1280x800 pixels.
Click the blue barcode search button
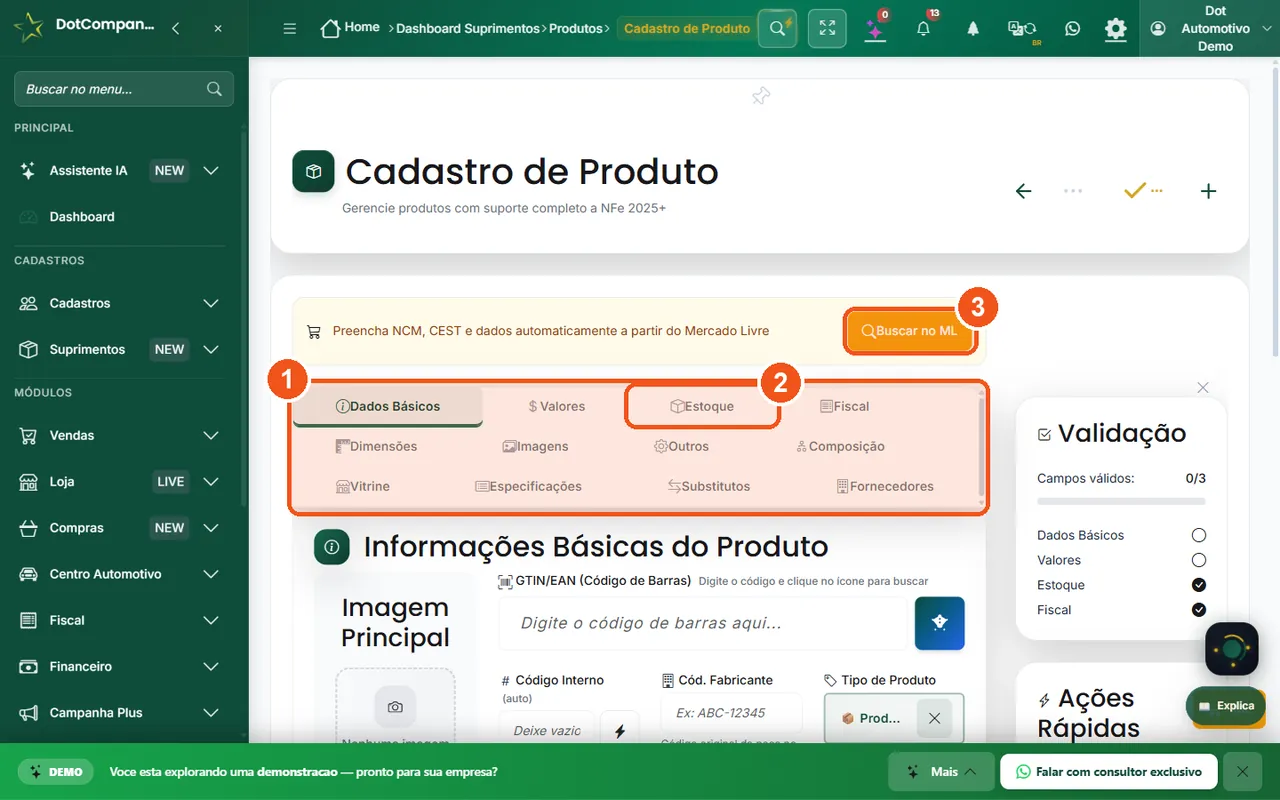(x=940, y=623)
